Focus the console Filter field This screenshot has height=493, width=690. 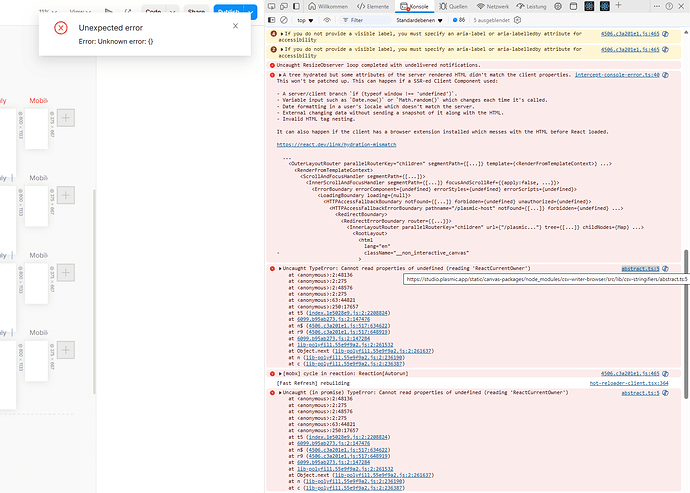coord(365,20)
